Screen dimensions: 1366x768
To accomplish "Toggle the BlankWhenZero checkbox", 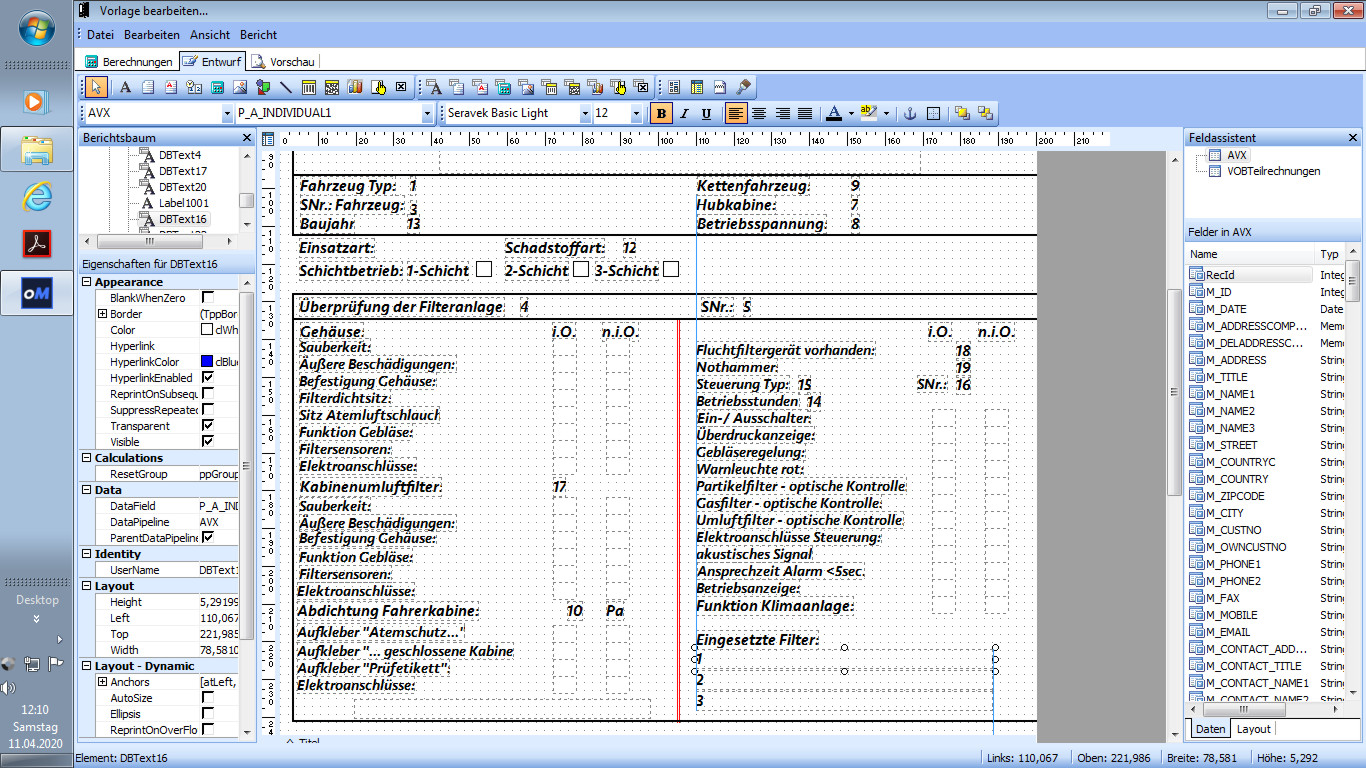I will pyautogui.click(x=208, y=298).
